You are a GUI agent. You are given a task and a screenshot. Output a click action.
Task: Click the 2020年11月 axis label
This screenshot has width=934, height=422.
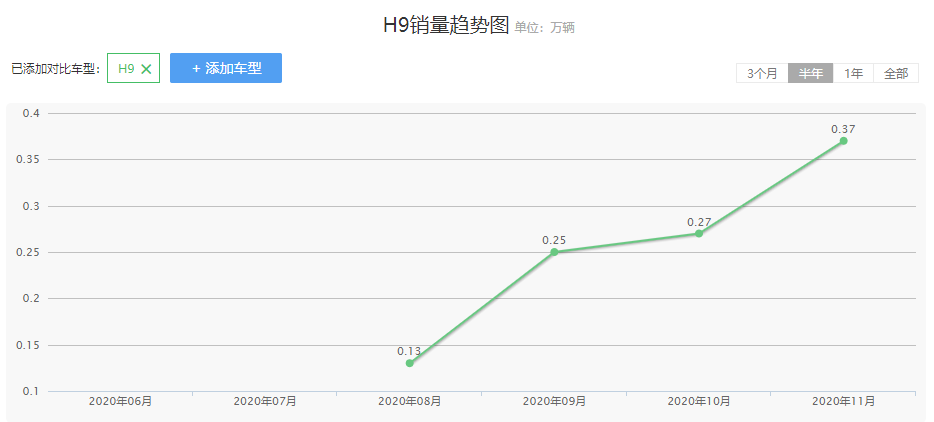click(x=843, y=401)
